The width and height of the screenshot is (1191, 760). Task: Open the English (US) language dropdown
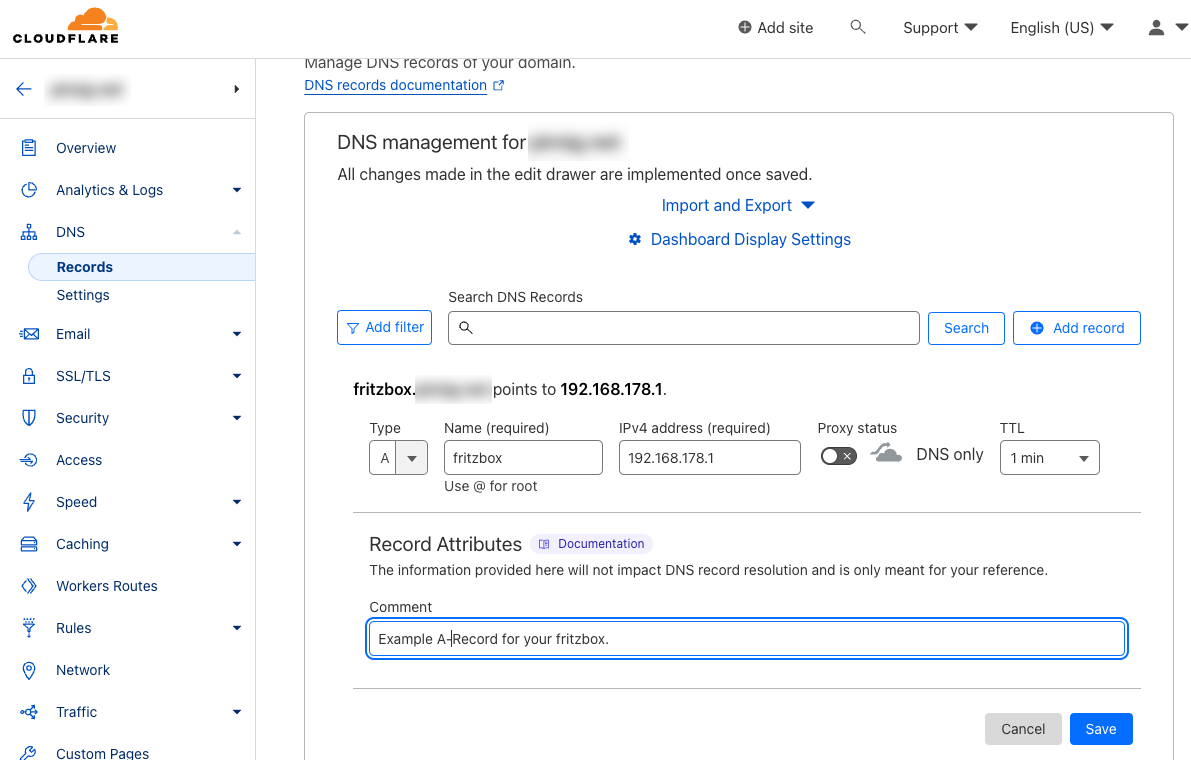(1062, 27)
